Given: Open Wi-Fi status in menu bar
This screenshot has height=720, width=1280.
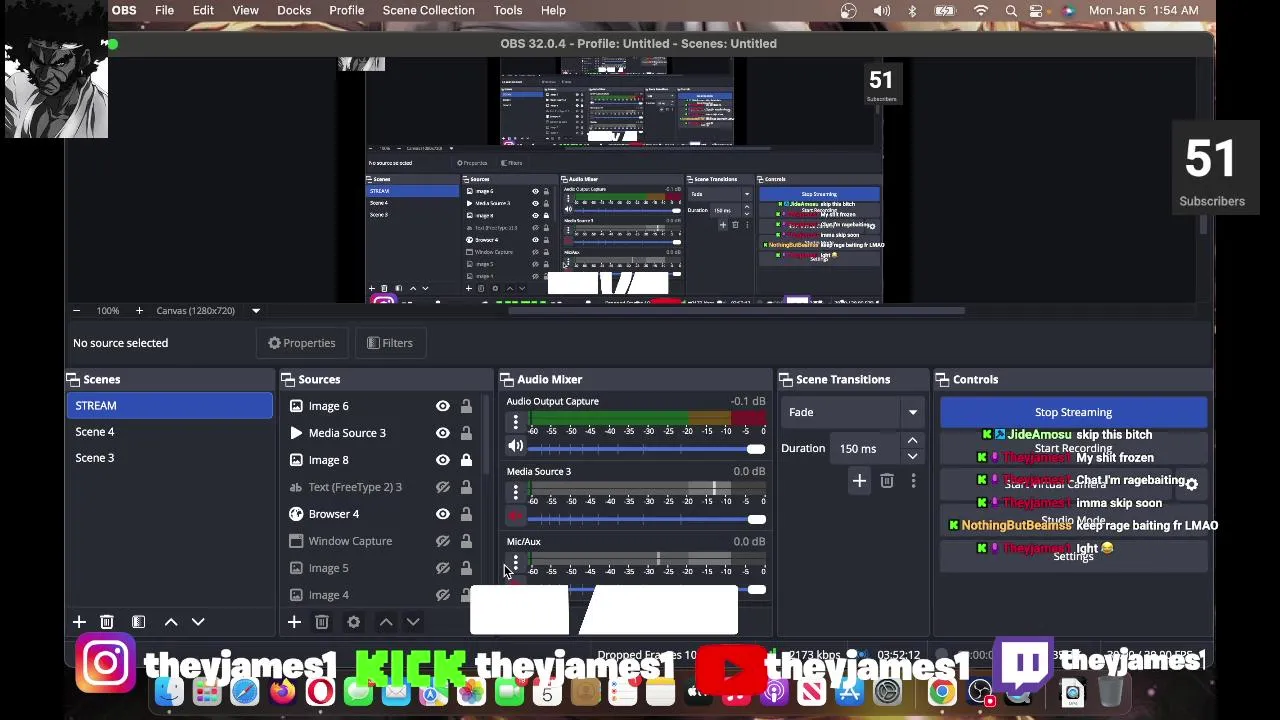Looking at the screenshot, I should pos(981,11).
